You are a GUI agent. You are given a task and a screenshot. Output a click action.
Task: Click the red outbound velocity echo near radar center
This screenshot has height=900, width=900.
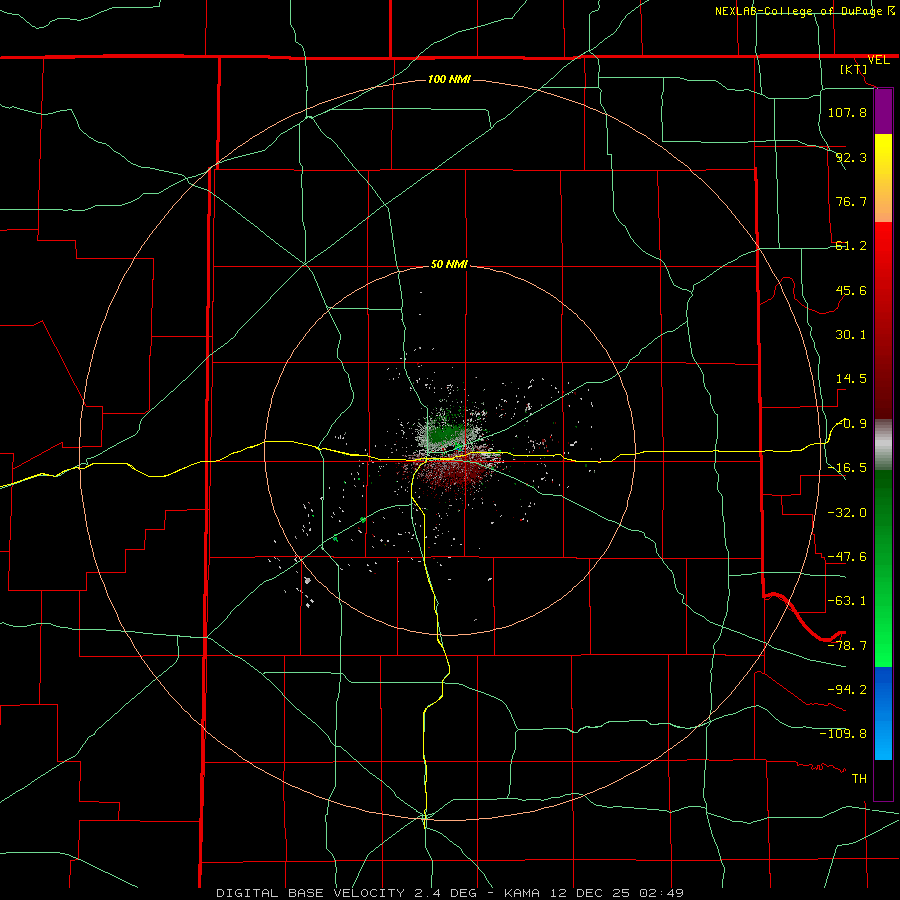pos(459,472)
